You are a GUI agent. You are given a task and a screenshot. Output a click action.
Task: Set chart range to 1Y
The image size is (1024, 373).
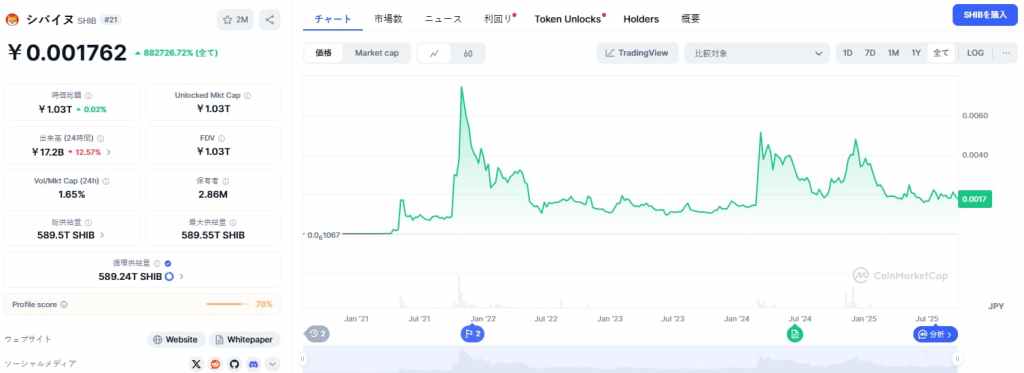click(x=916, y=53)
